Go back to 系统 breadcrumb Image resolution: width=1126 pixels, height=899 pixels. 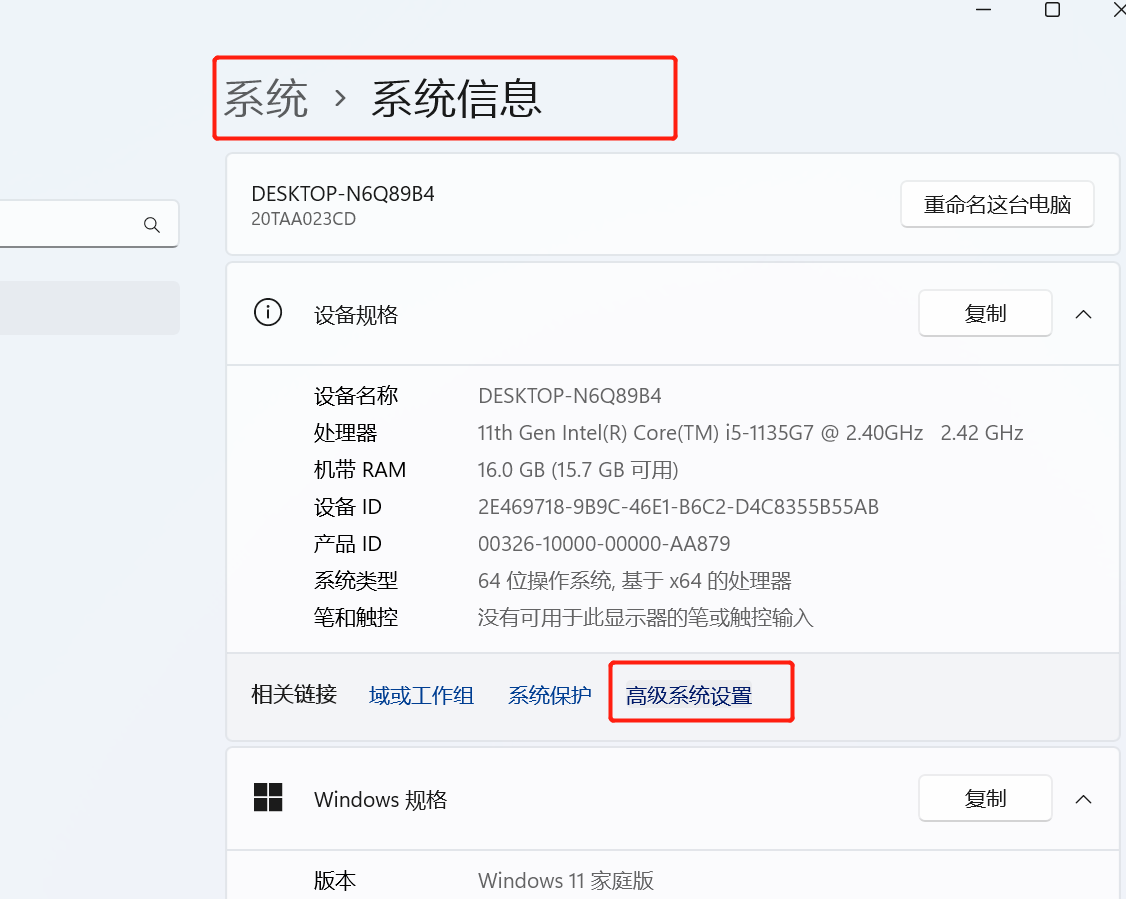[266, 98]
